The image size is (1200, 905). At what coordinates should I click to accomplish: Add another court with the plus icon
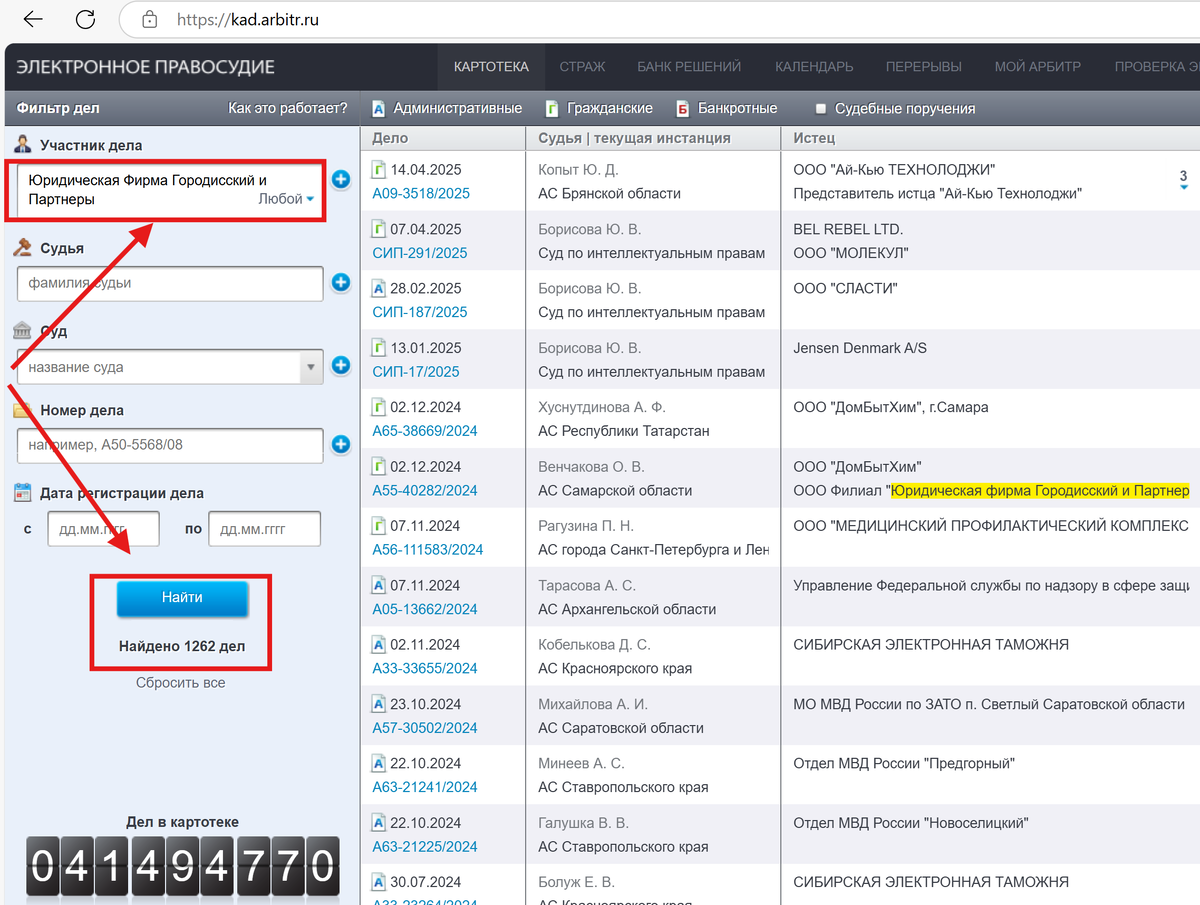click(x=341, y=366)
